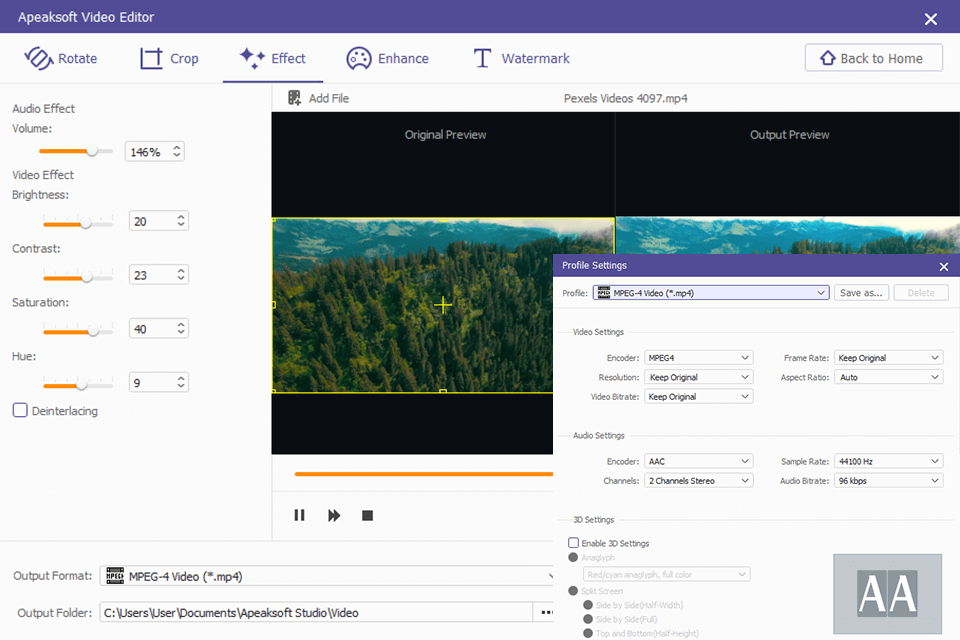Image resolution: width=960 pixels, height=640 pixels.
Task: Open the video Encoder MPEG4 dropdown
Action: pyautogui.click(x=699, y=358)
